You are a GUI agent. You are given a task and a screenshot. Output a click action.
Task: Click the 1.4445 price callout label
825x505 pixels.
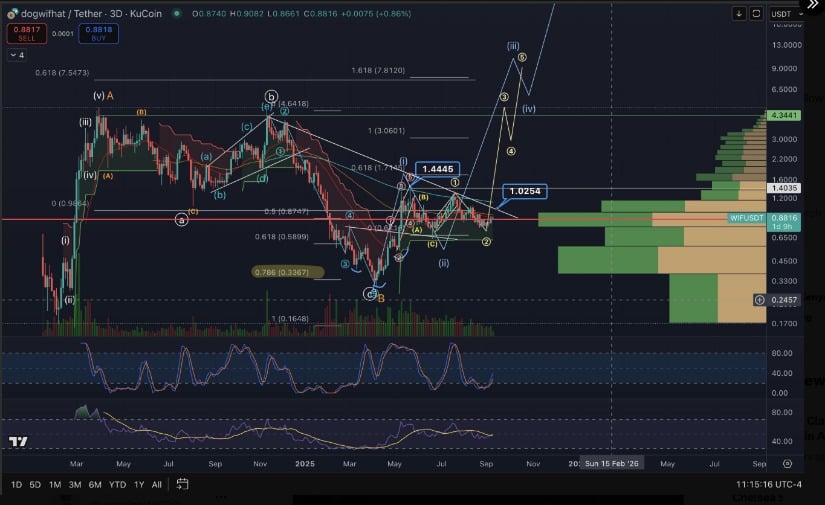[438, 169]
